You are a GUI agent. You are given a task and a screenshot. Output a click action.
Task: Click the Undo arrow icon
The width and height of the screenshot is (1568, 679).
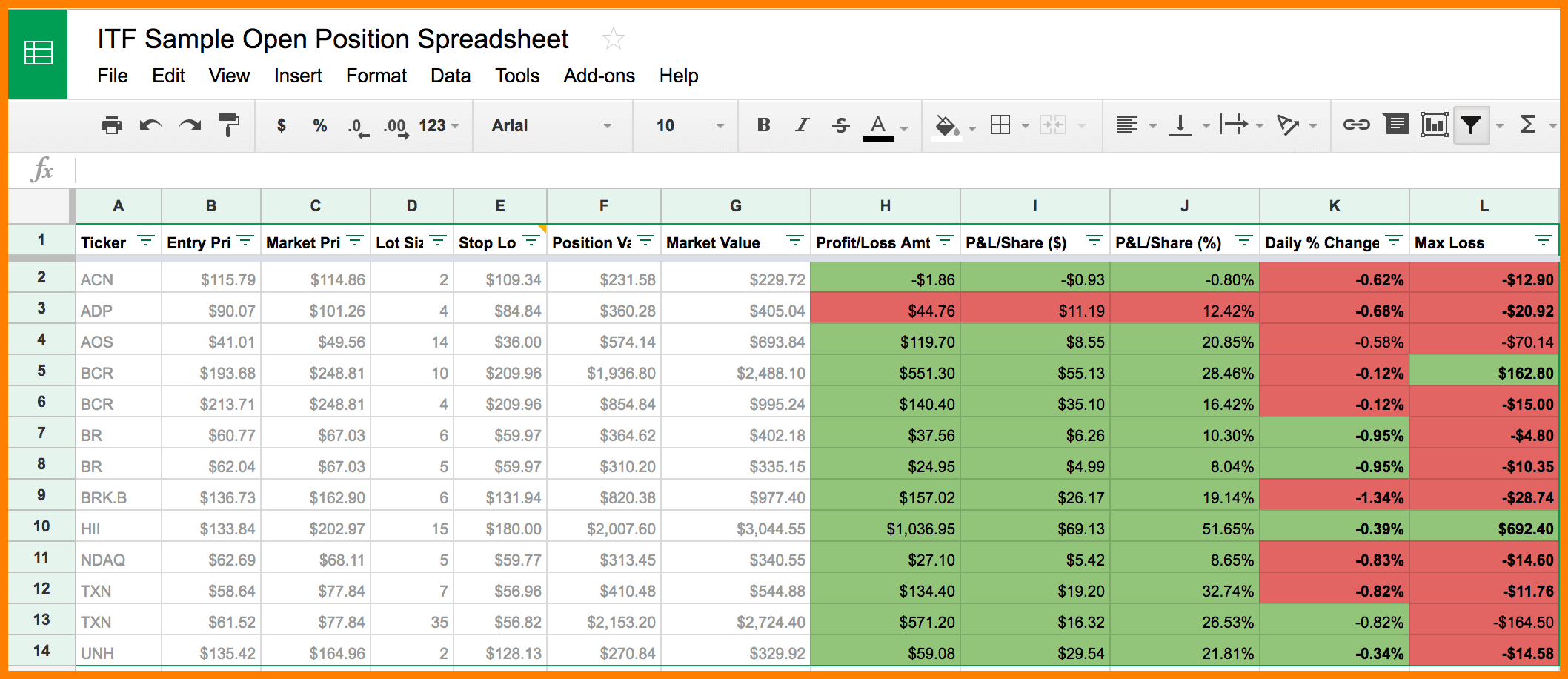(150, 125)
